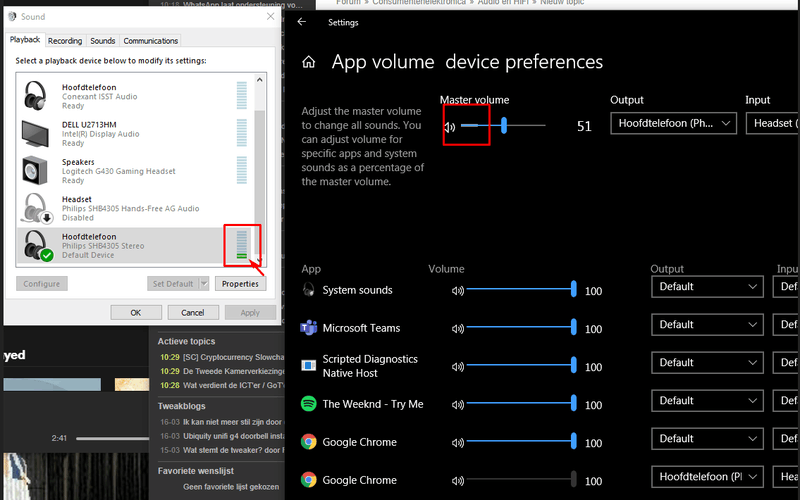Open the Communications tab
800x500 pixels.
[151, 41]
